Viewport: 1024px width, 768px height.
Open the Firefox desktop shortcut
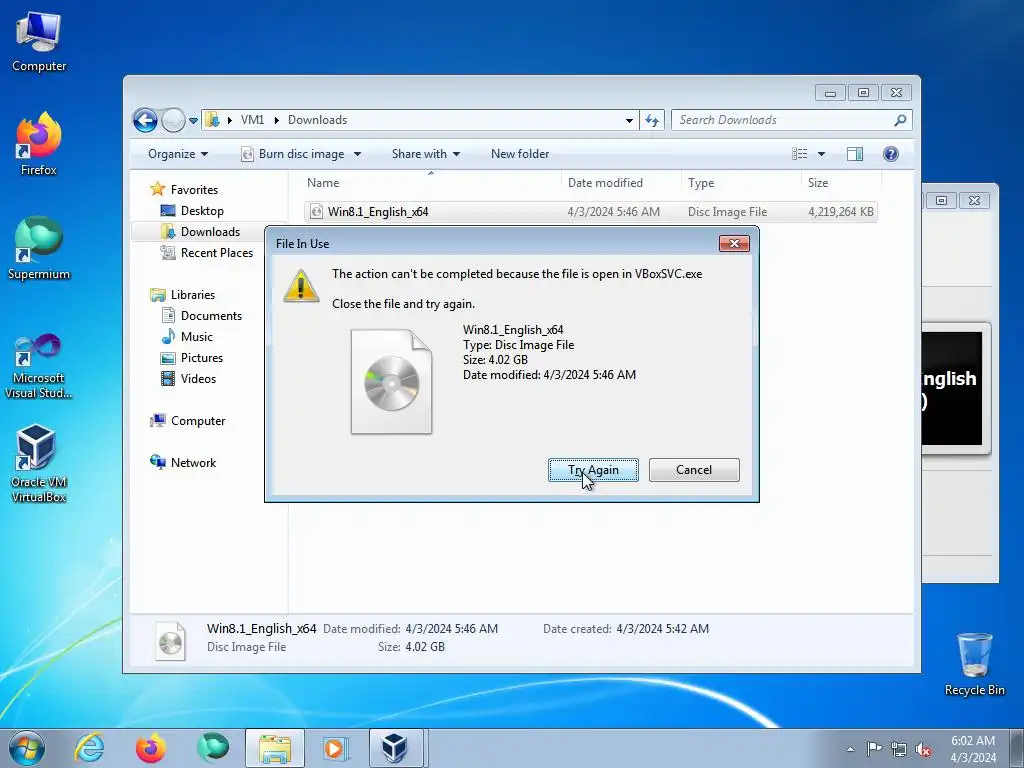(x=39, y=144)
